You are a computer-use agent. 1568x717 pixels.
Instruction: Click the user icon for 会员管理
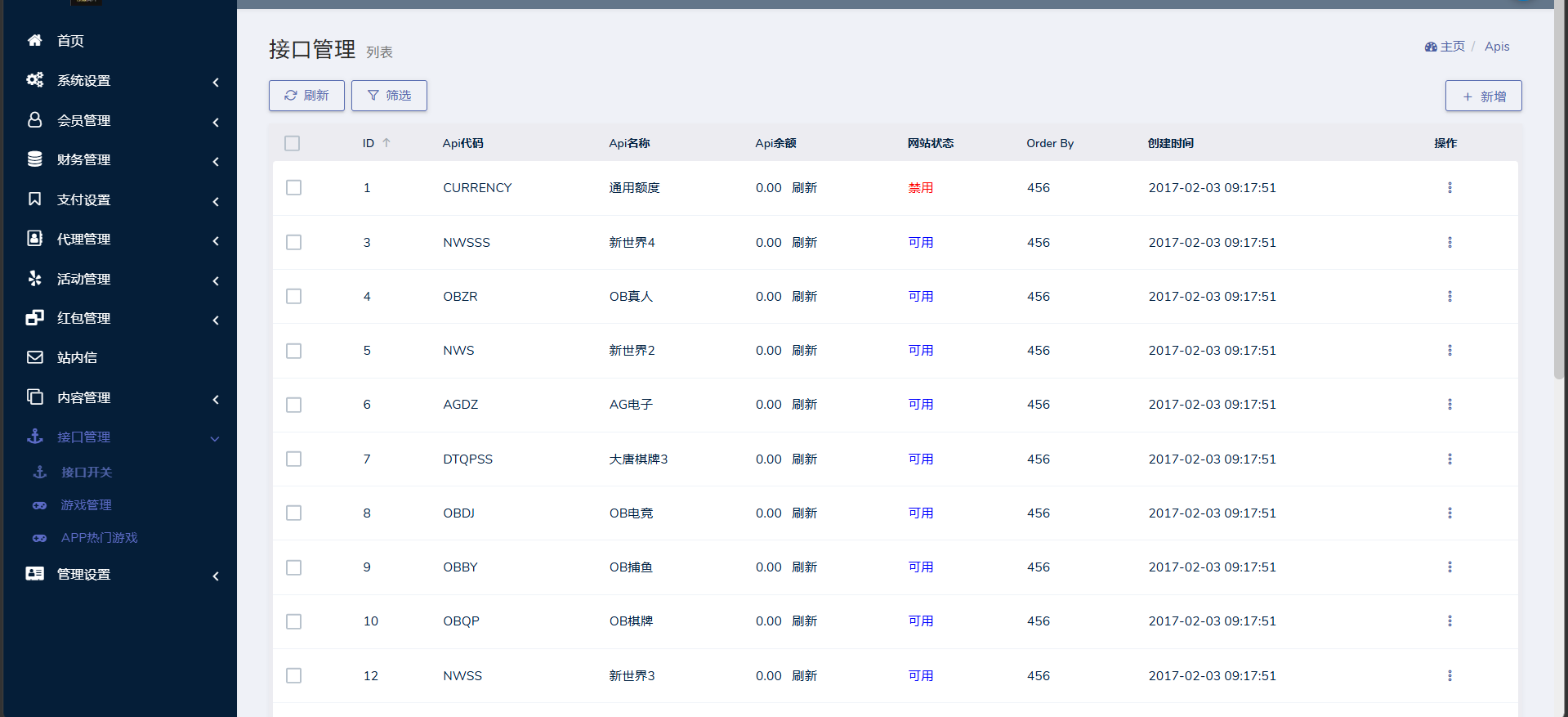pyautogui.click(x=34, y=119)
